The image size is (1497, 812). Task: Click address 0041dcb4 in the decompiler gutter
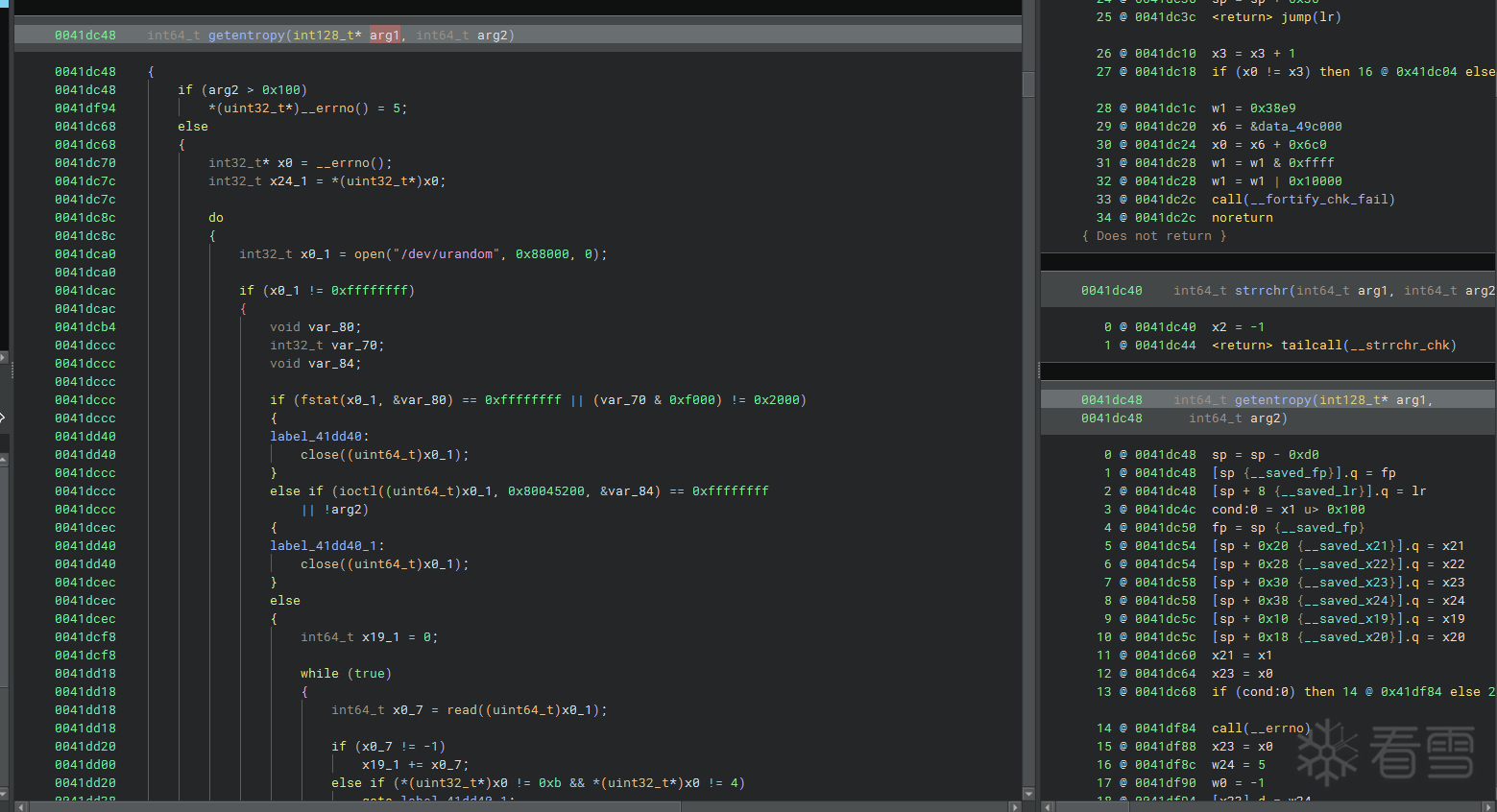point(85,327)
